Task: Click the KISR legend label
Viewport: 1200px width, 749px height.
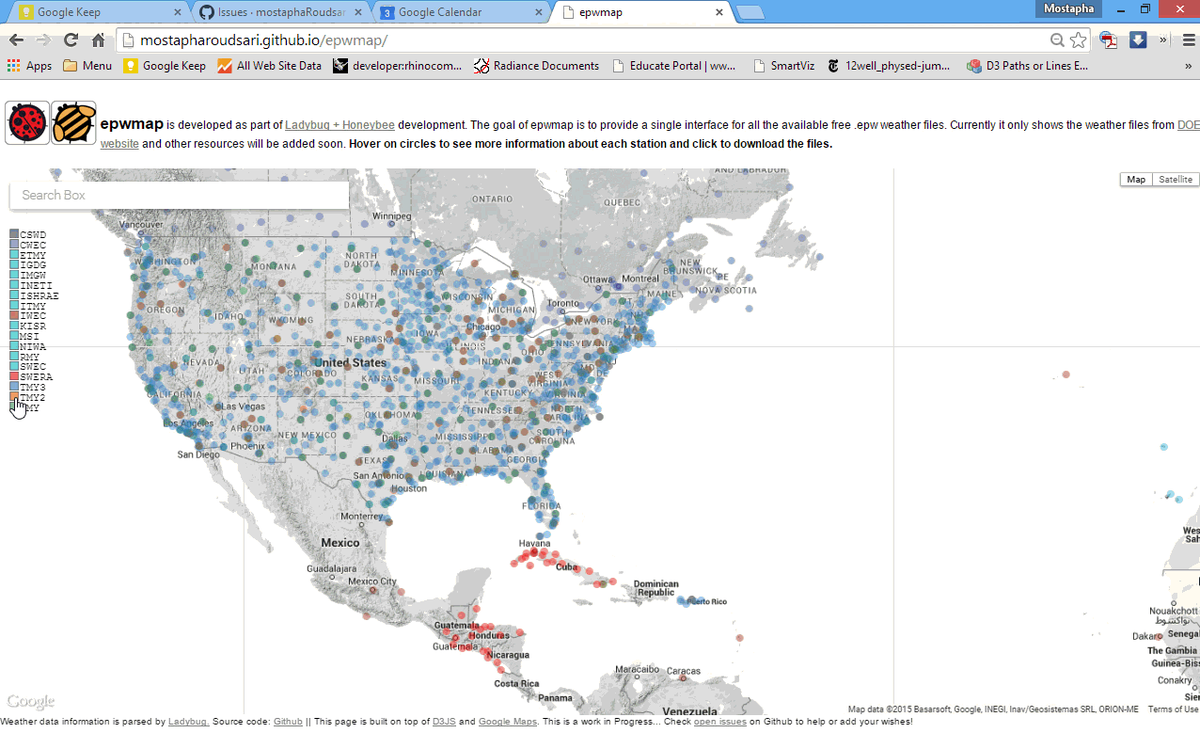Action: [x=33, y=326]
